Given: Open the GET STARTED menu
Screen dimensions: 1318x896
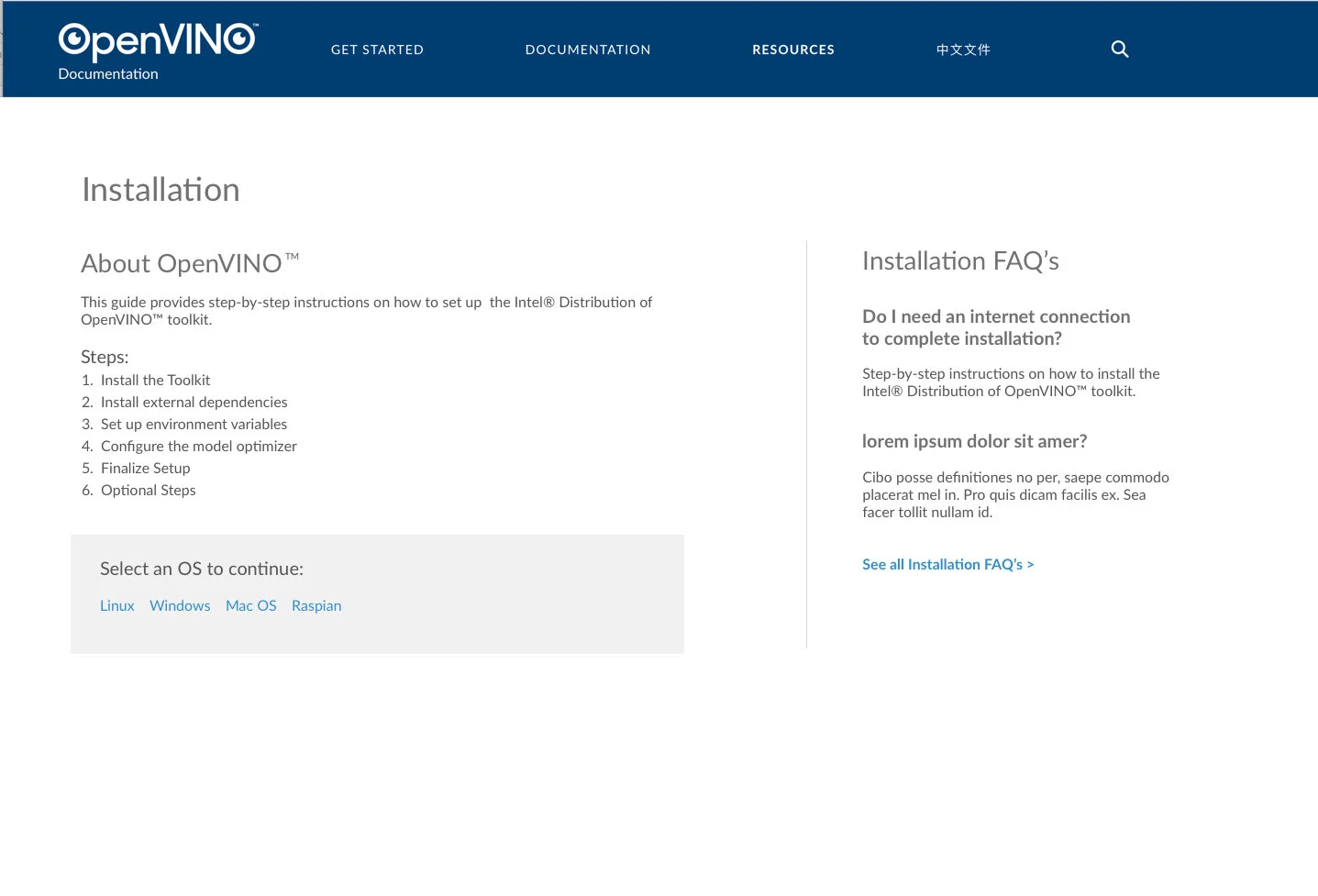Looking at the screenshot, I should coord(377,50).
